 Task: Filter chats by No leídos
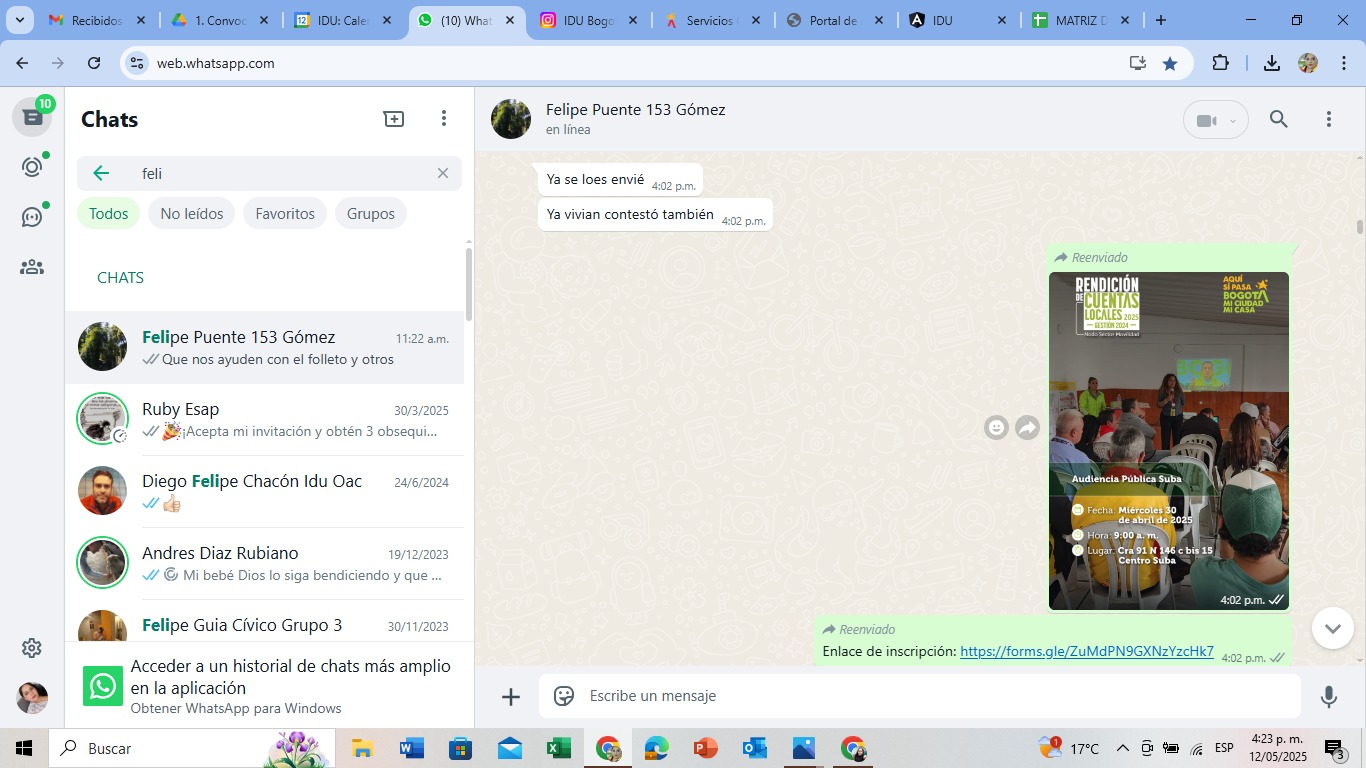[x=192, y=213]
